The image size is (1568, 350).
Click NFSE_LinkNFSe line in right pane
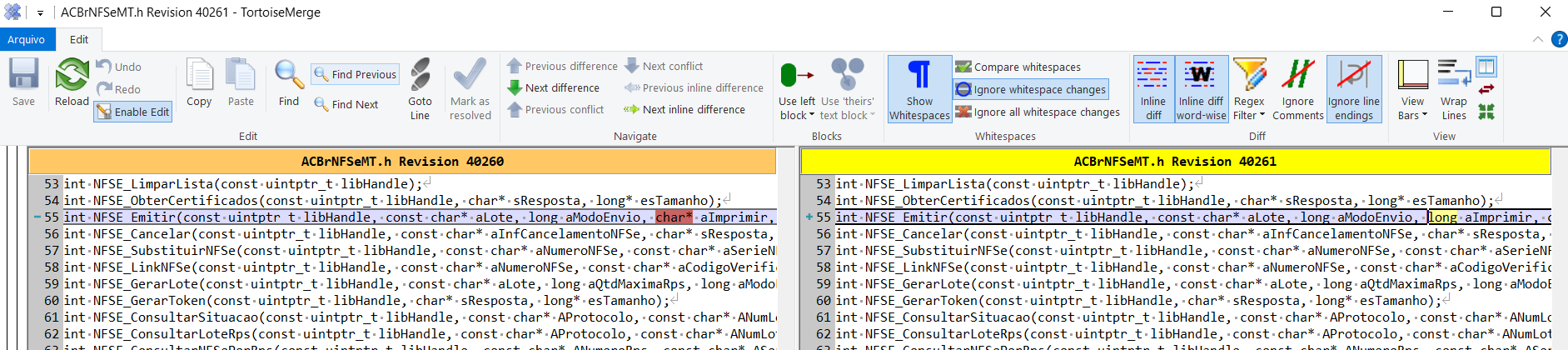point(1192,267)
